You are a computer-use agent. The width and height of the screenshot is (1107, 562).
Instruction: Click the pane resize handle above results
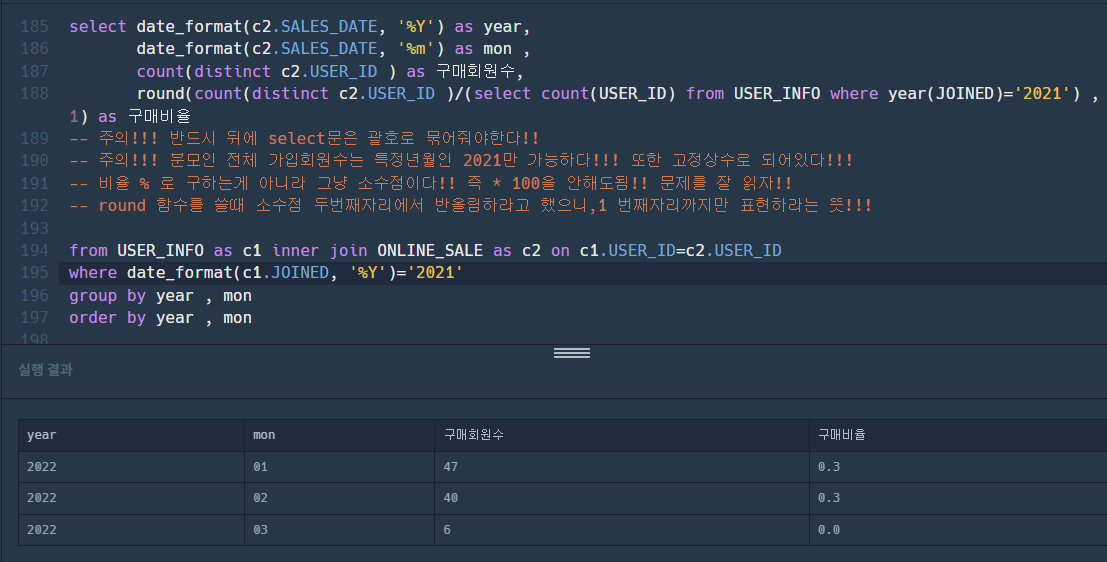coord(572,353)
